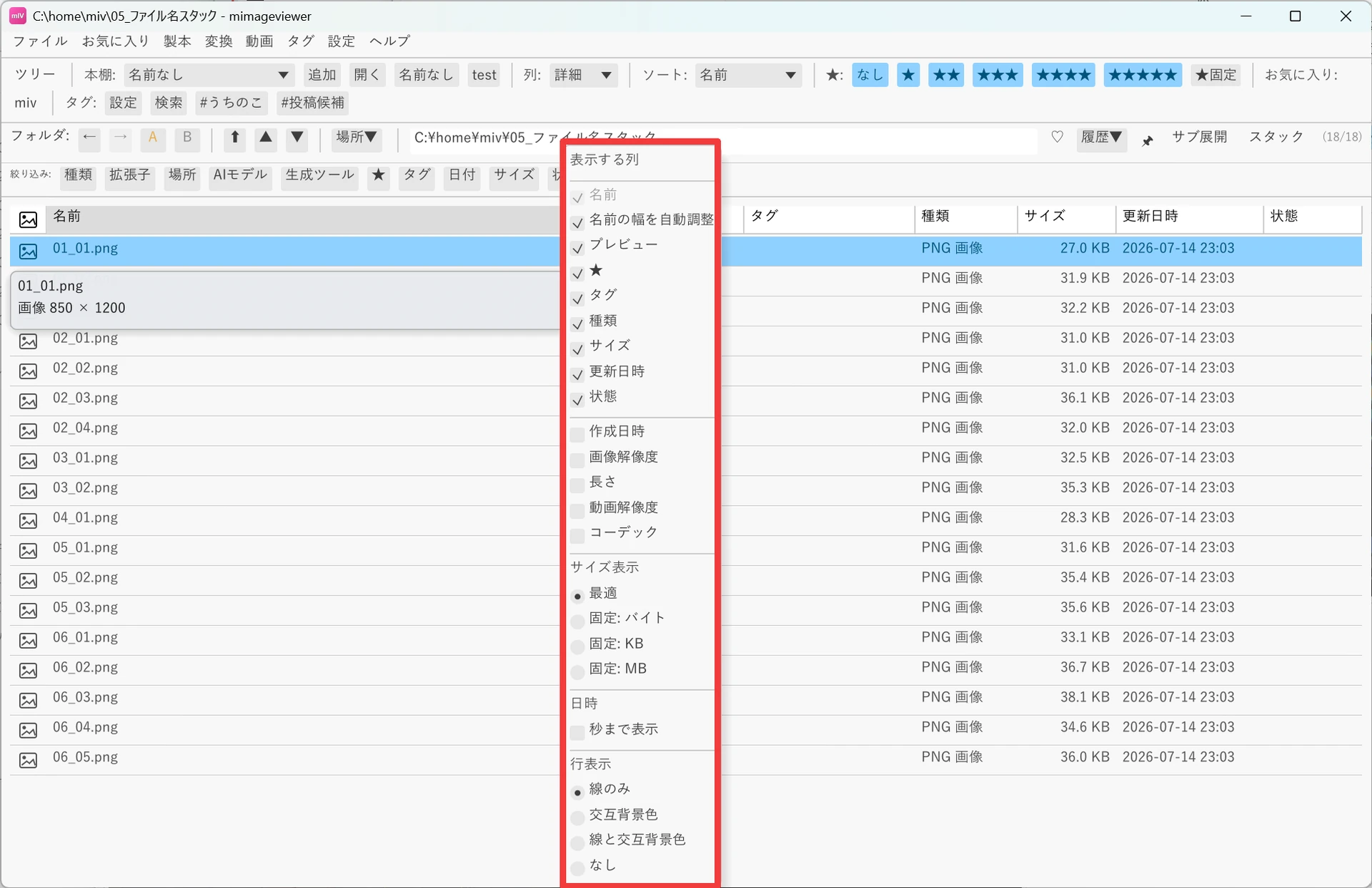Open the 製本 menu
1372x888 pixels.
(x=177, y=41)
